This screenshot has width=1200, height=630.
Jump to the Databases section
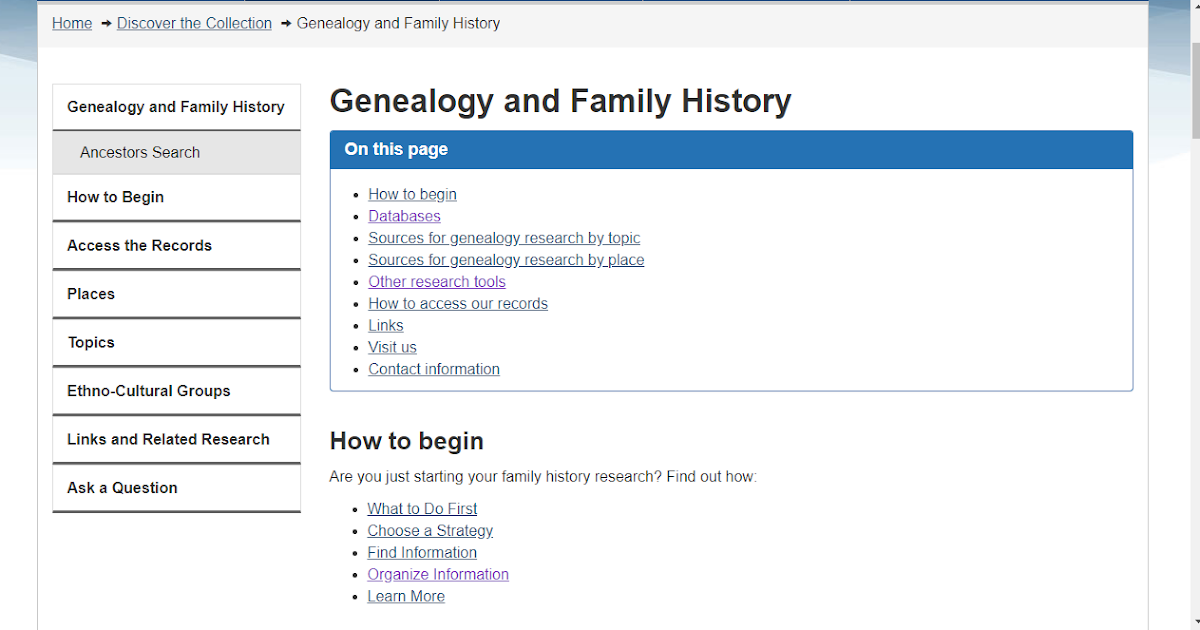tap(404, 215)
